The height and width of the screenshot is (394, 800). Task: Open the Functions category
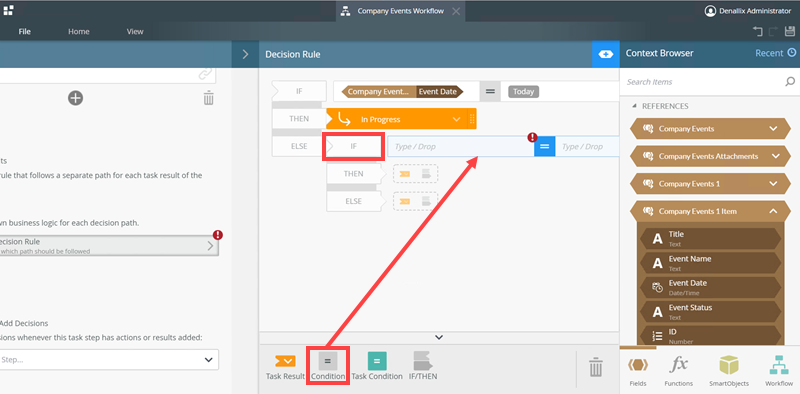(679, 371)
